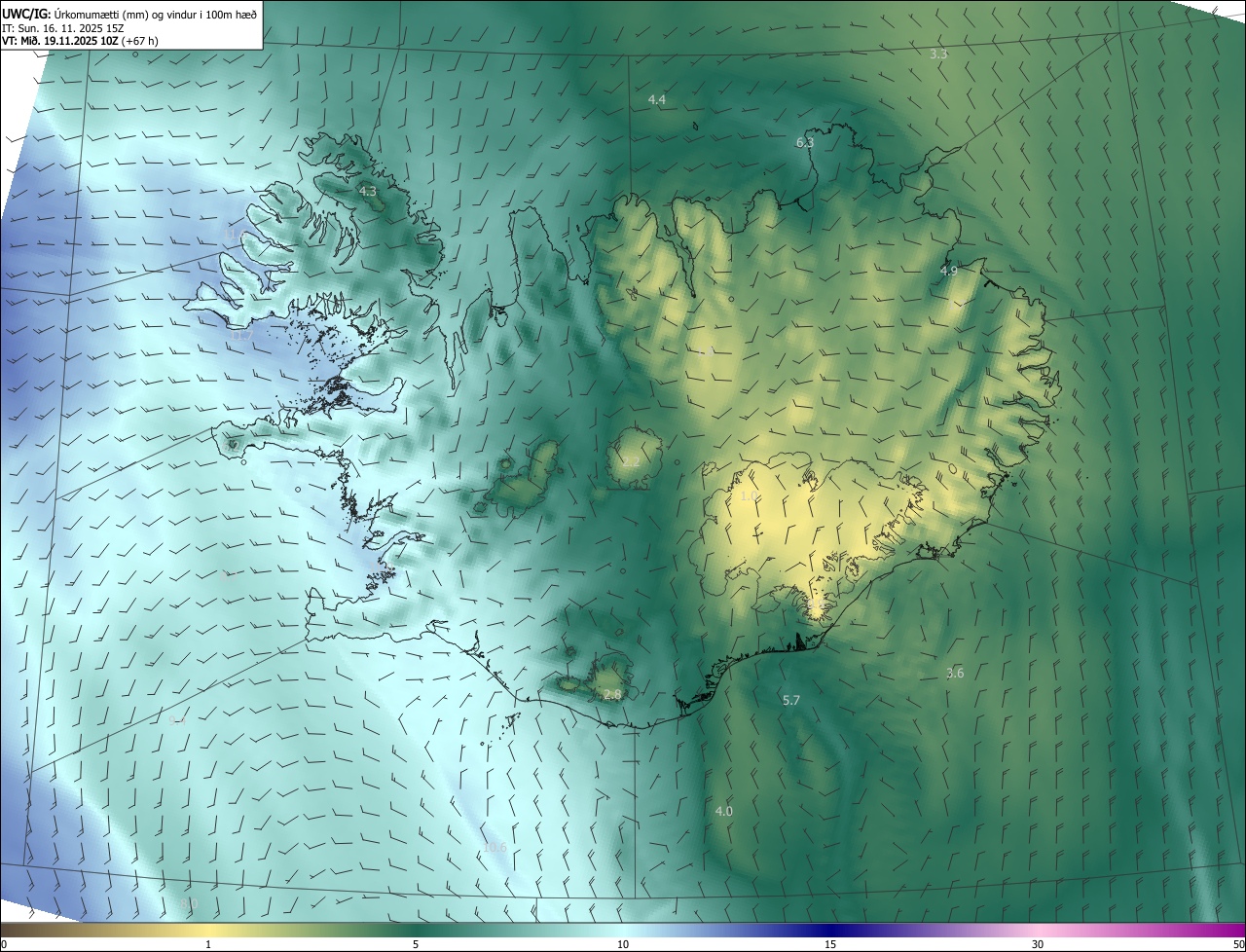Click the dark navy section of the color scale
The height and width of the screenshot is (952, 1246).
[830, 930]
